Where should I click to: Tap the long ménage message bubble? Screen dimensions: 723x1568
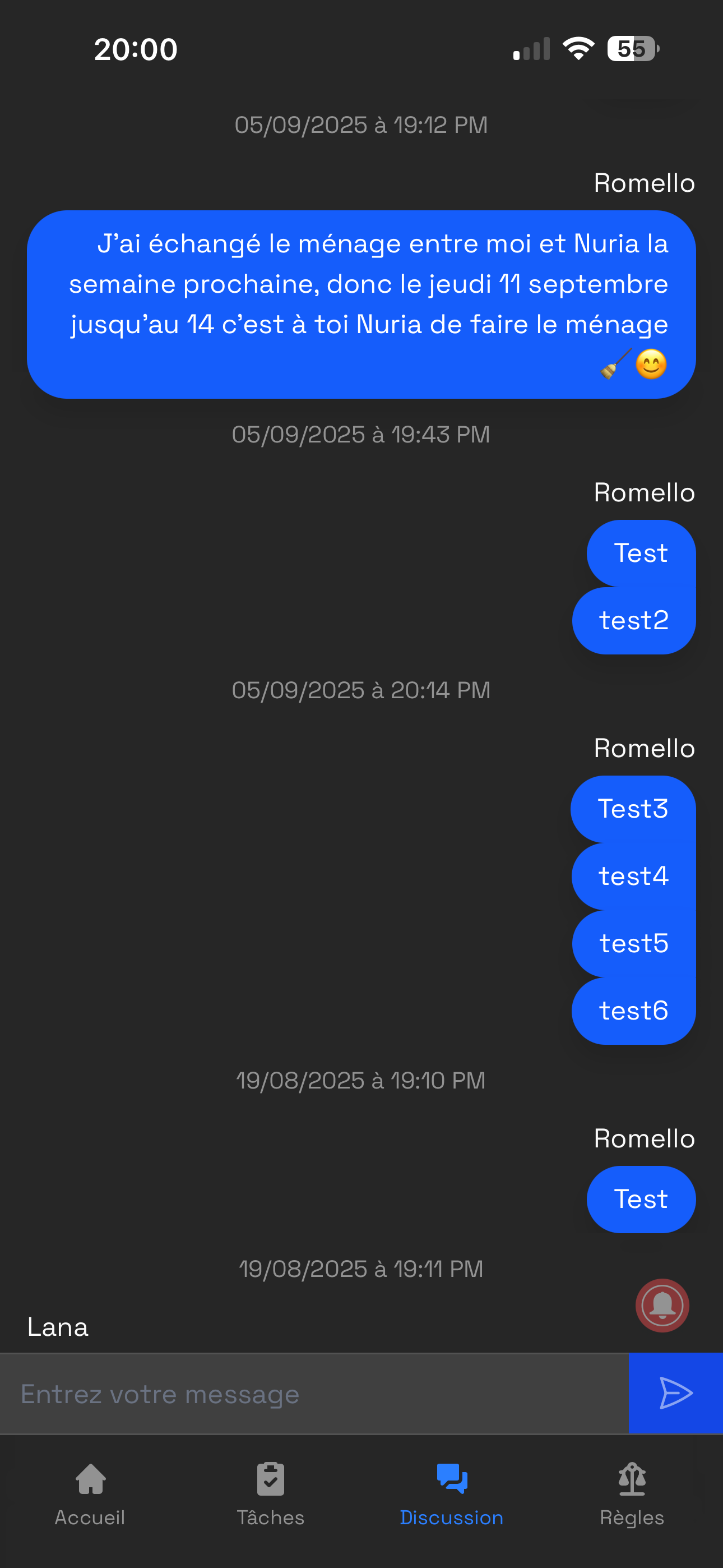(361, 305)
